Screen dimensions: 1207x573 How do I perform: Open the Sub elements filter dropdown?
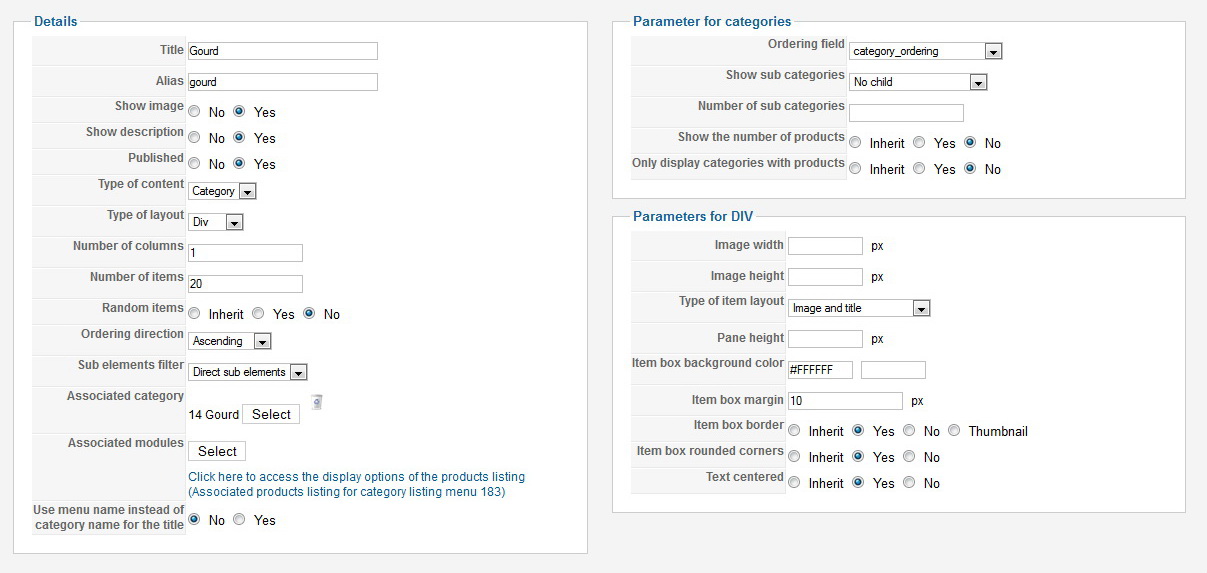[248, 372]
